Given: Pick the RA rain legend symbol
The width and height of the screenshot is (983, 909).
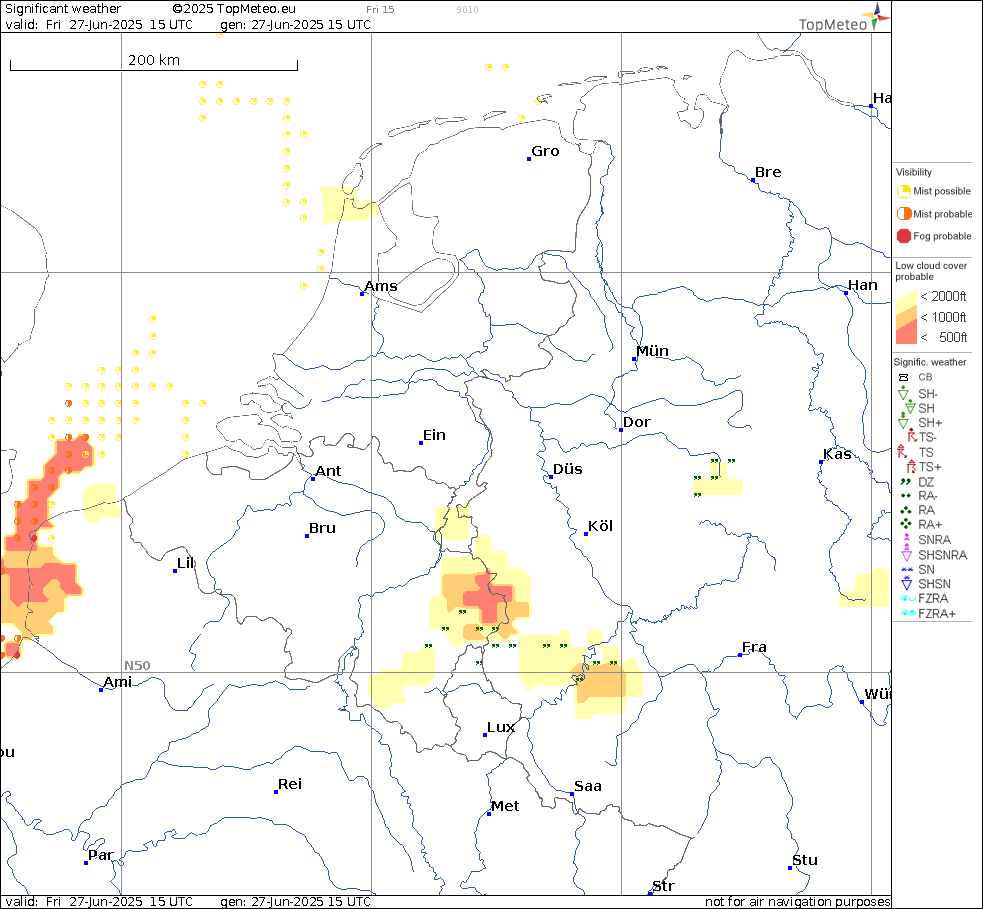Looking at the screenshot, I should point(905,510).
